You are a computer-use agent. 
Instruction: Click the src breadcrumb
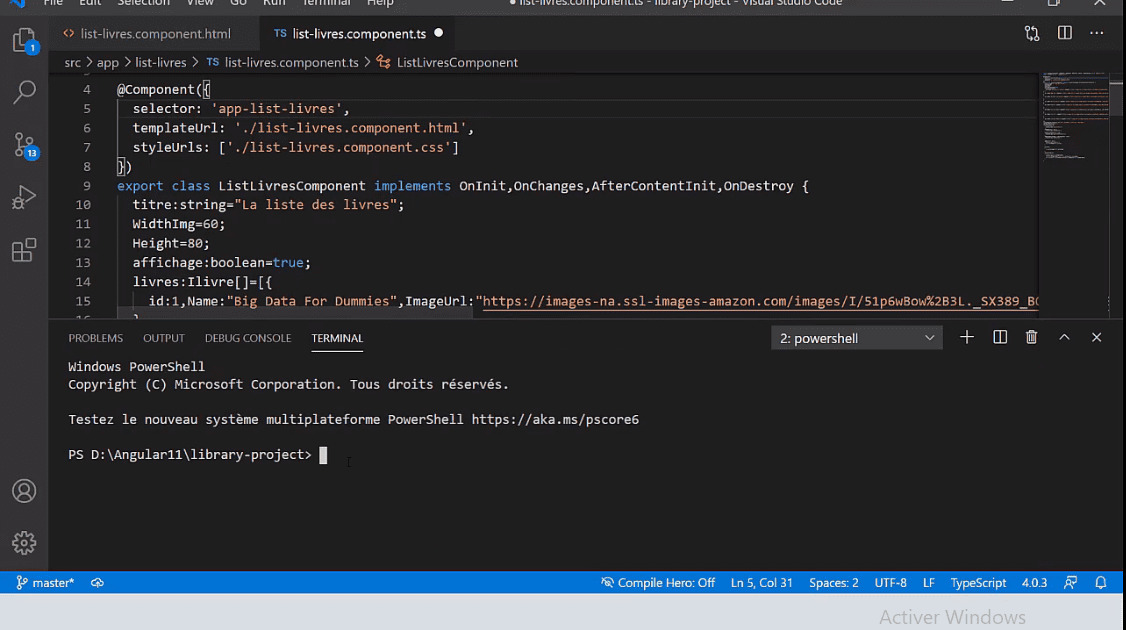point(73,62)
